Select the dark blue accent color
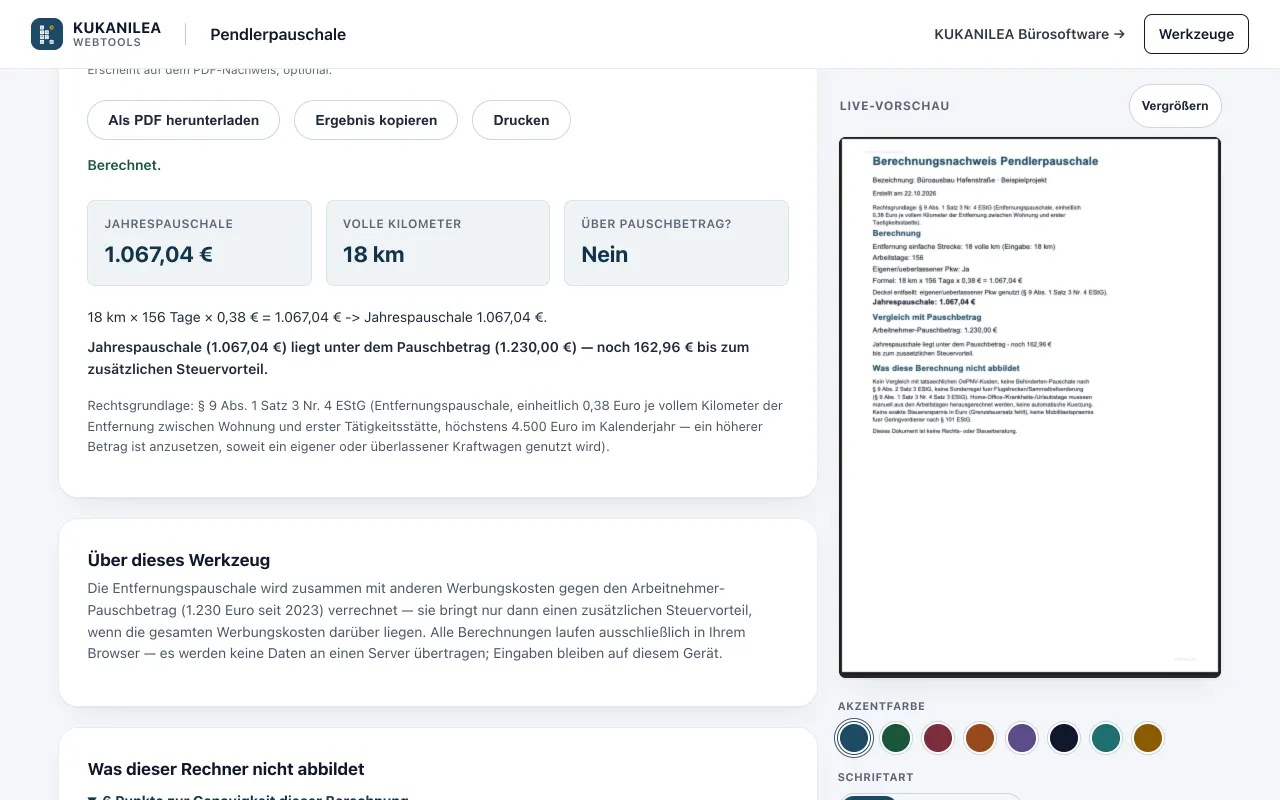 854,738
